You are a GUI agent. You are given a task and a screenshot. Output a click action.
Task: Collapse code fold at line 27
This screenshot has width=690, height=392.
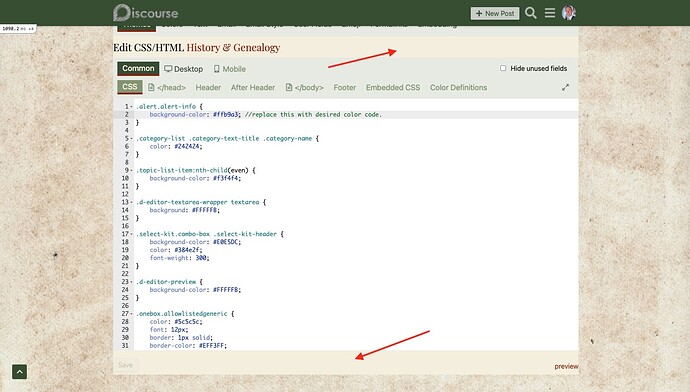point(131,314)
